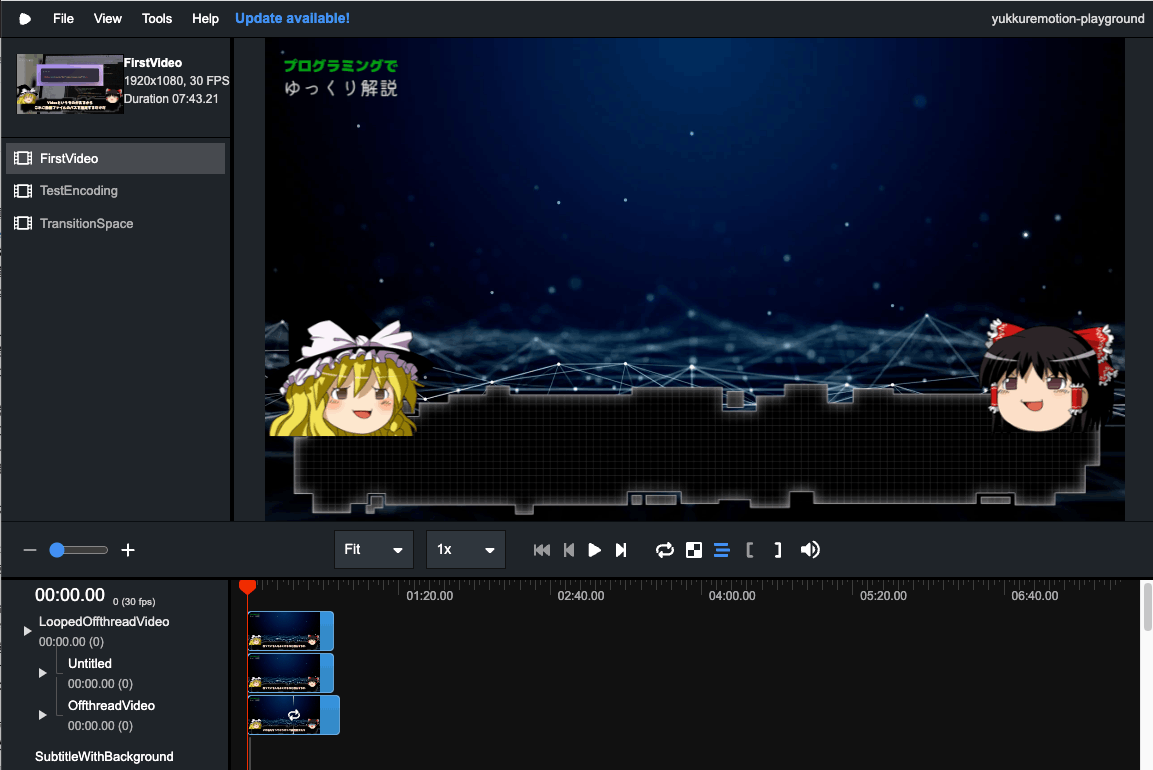Step back one frame

pyautogui.click(x=568, y=550)
